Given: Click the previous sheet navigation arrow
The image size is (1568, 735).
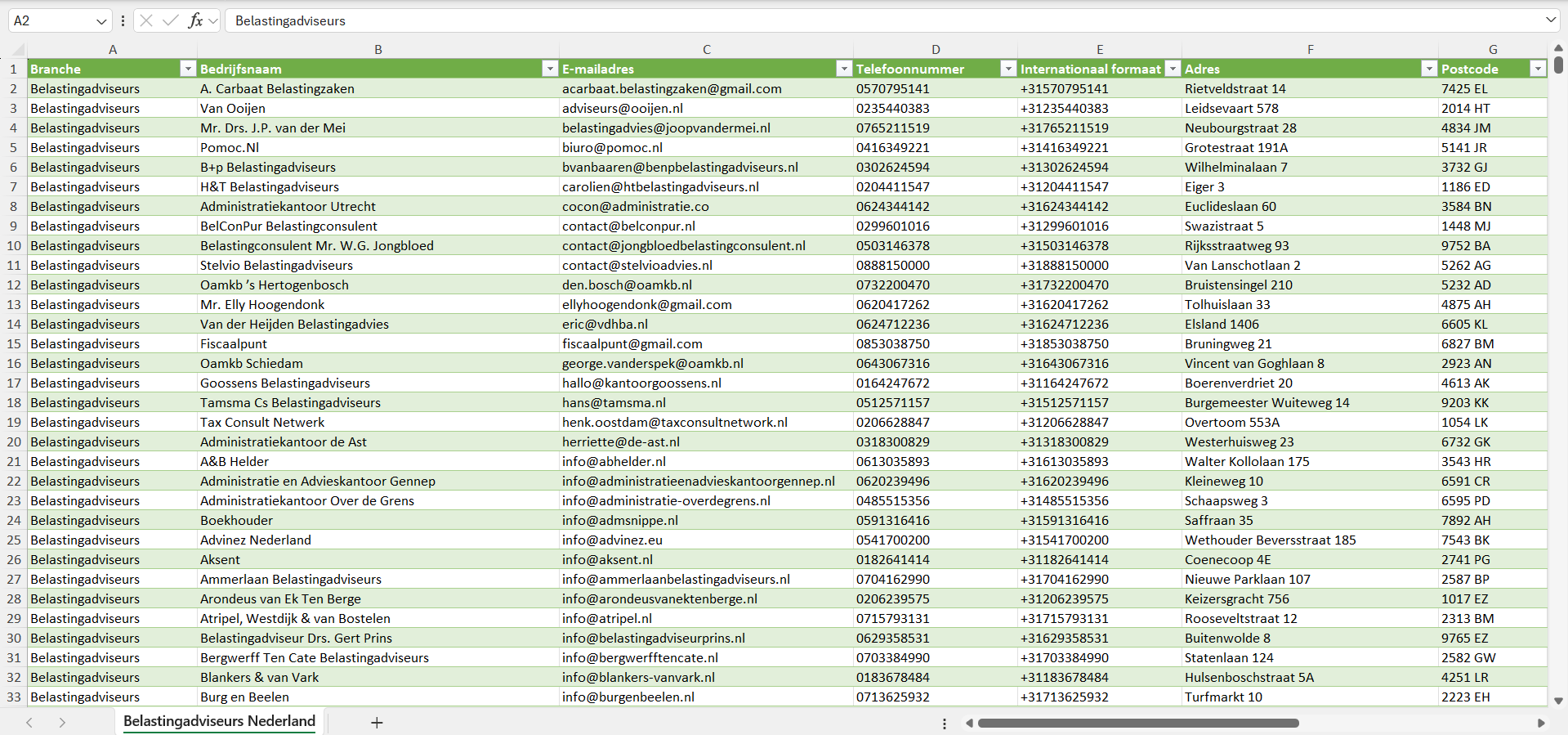Looking at the screenshot, I should point(29,723).
